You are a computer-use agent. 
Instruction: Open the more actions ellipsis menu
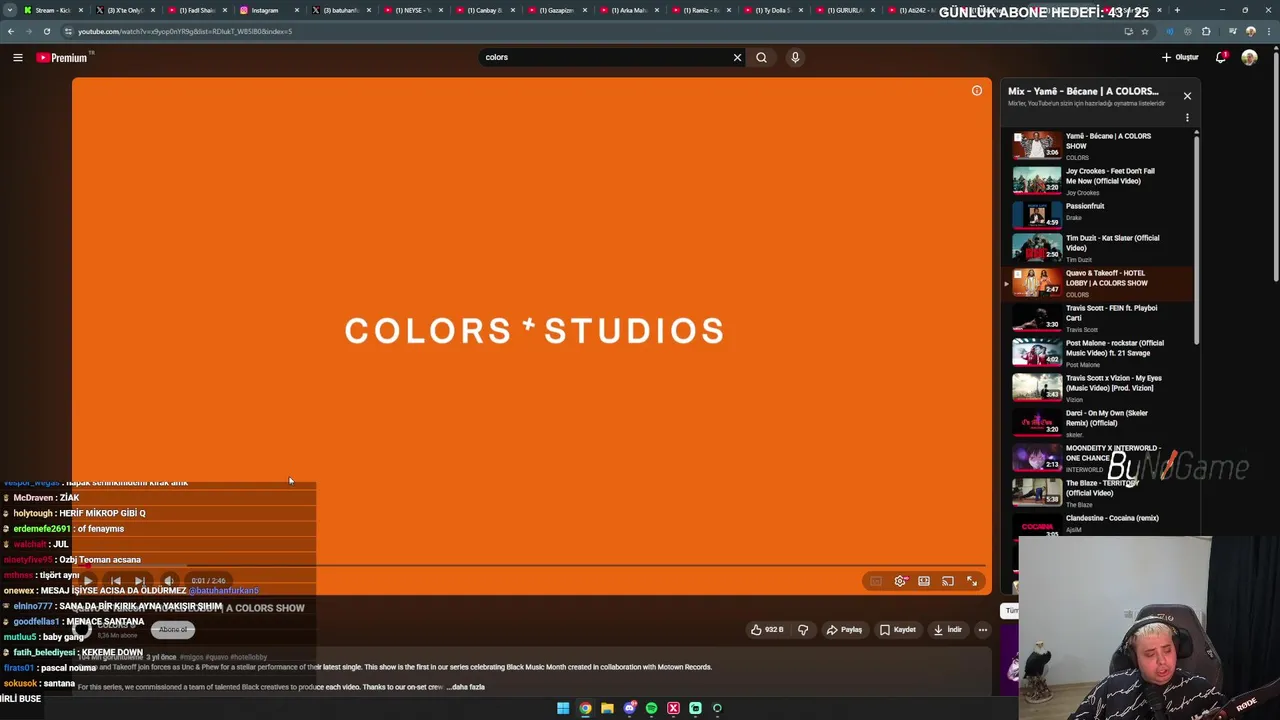pyautogui.click(x=983, y=630)
